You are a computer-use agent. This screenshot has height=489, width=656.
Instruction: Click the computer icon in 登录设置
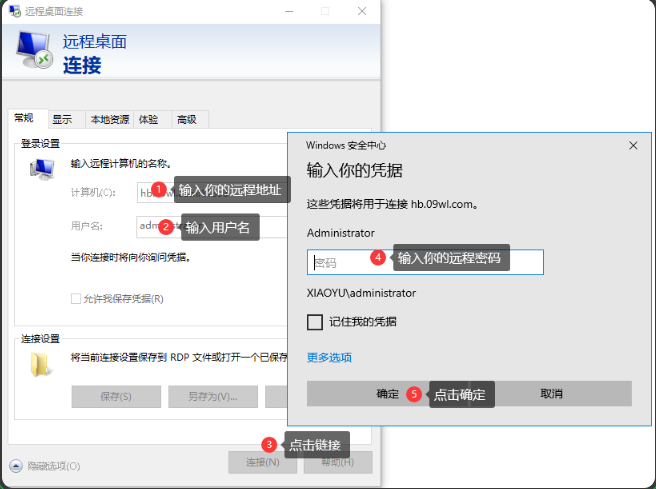42,169
